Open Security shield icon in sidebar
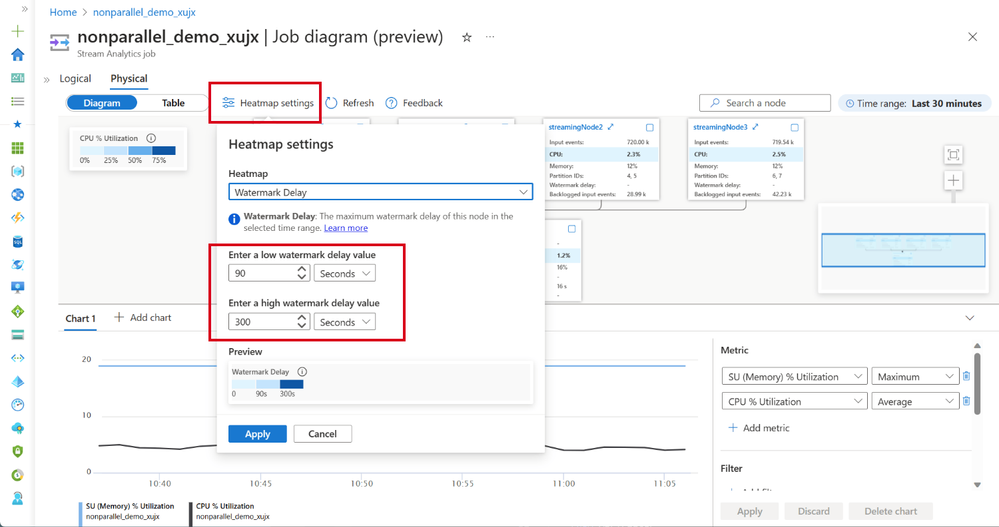 coord(18,451)
